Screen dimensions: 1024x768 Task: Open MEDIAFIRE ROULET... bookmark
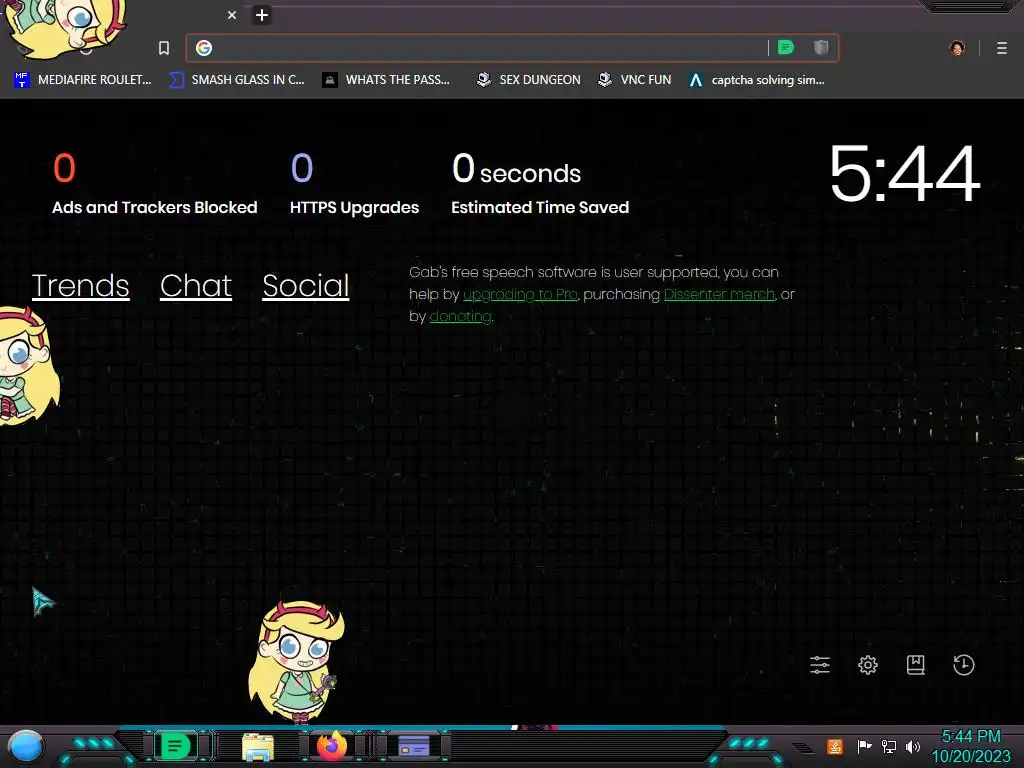[x=82, y=80]
